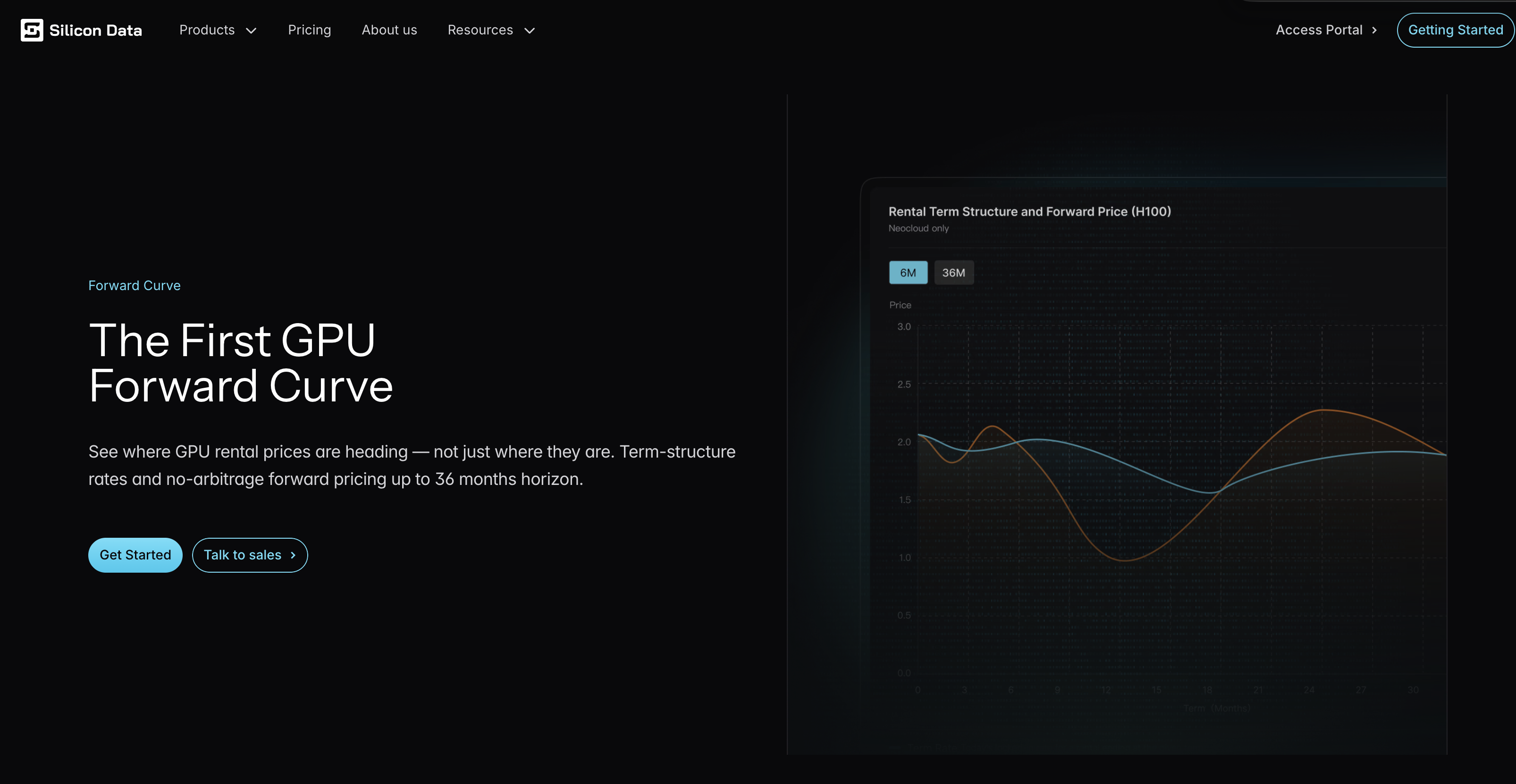Click the Silicon Data logo icon
This screenshot has width=1516, height=784.
coord(32,30)
